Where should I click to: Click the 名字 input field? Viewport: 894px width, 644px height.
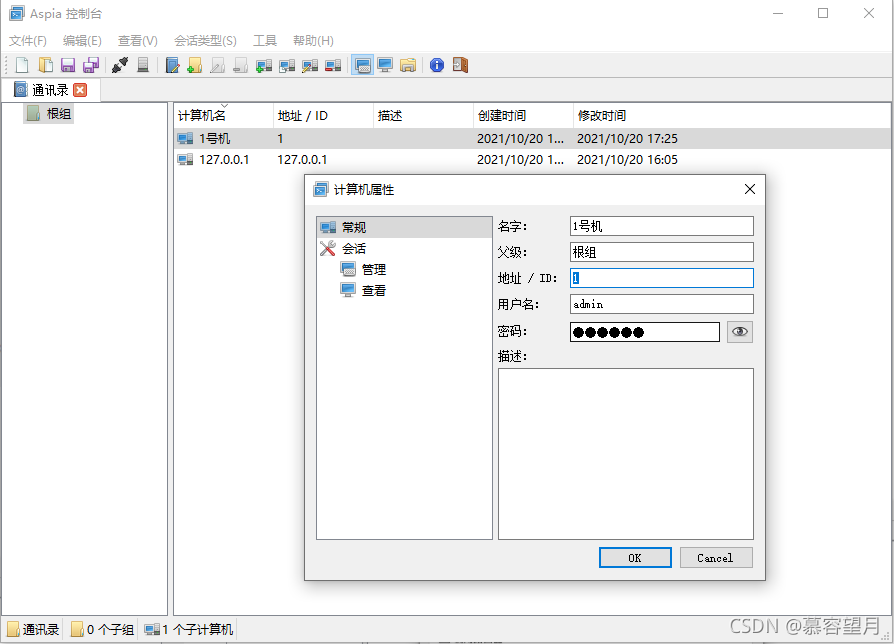[x=661, y=226]
